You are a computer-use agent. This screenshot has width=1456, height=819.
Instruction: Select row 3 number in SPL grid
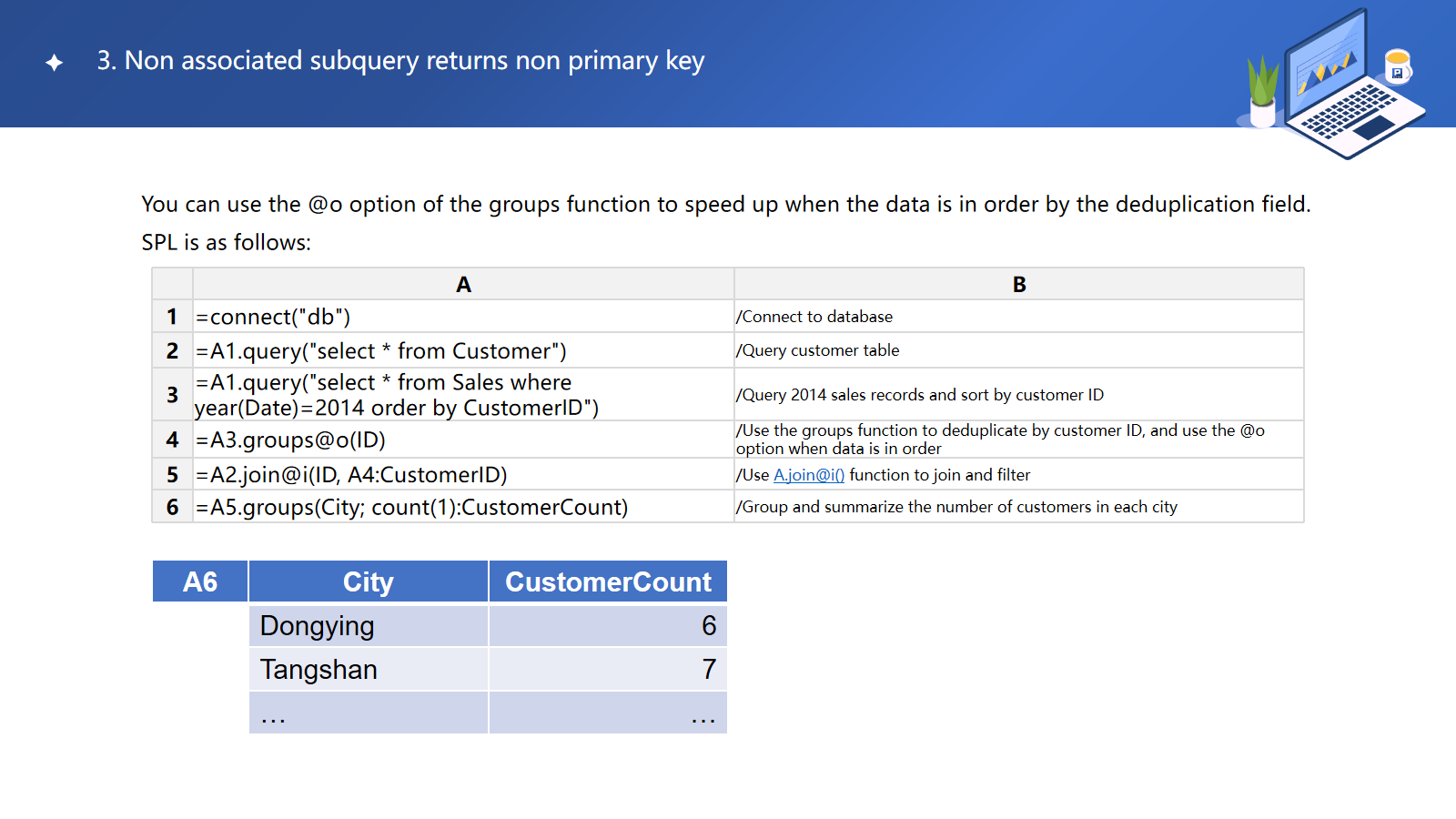172,394
